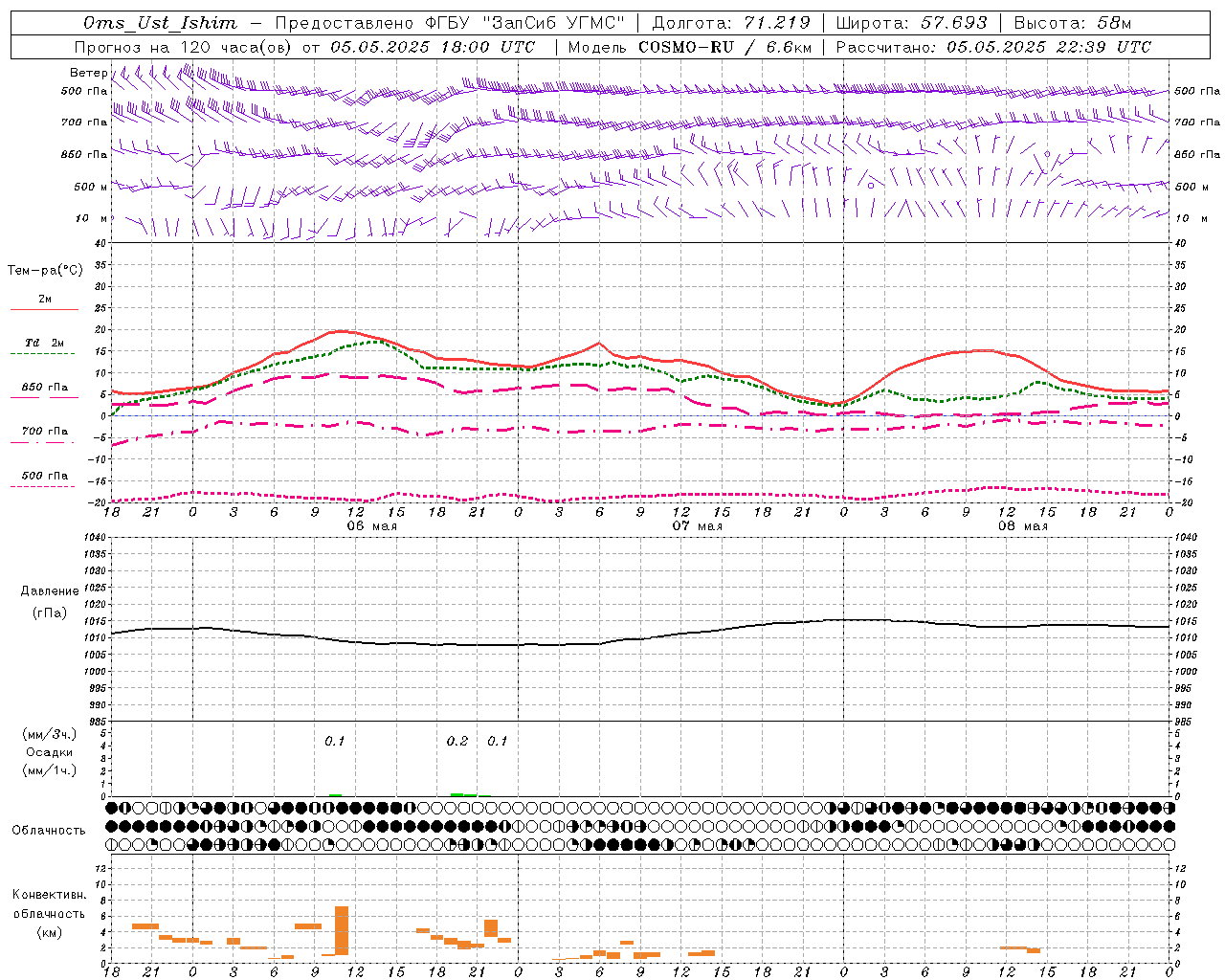
Task: Select the text ФГБУ "ЗапСиб УГМС"
Action: click(525, 23)
